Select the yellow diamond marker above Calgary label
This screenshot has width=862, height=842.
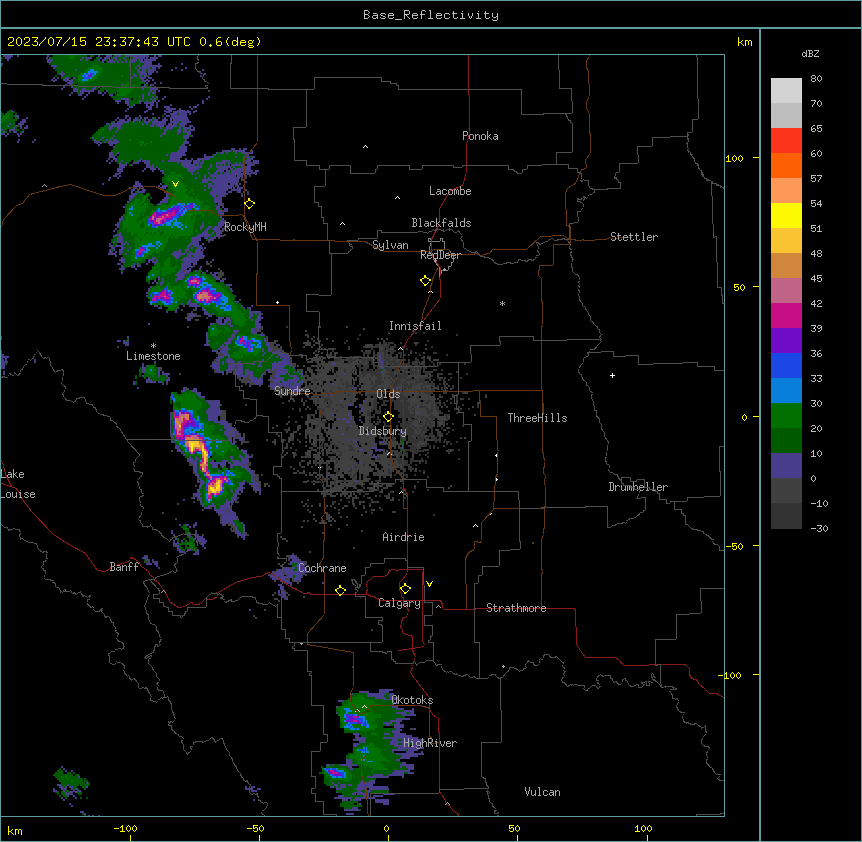405,589
